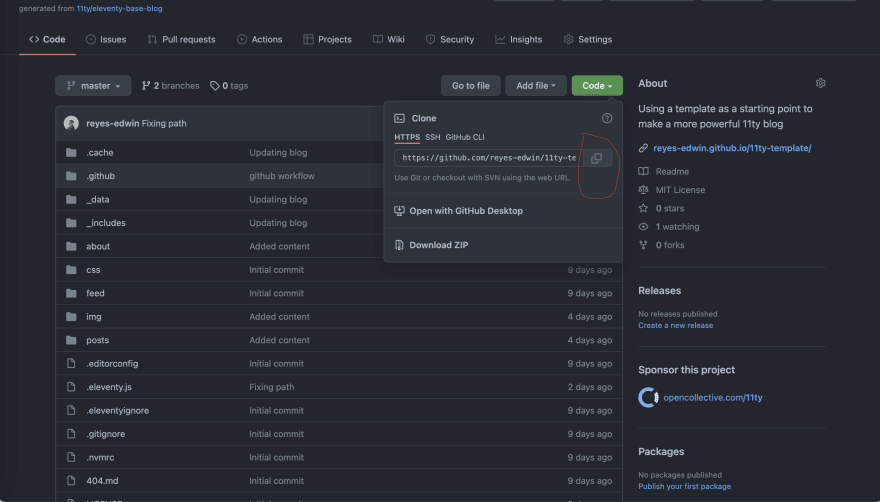
Task: Click Publish your first package link
Action: point(685,486)
